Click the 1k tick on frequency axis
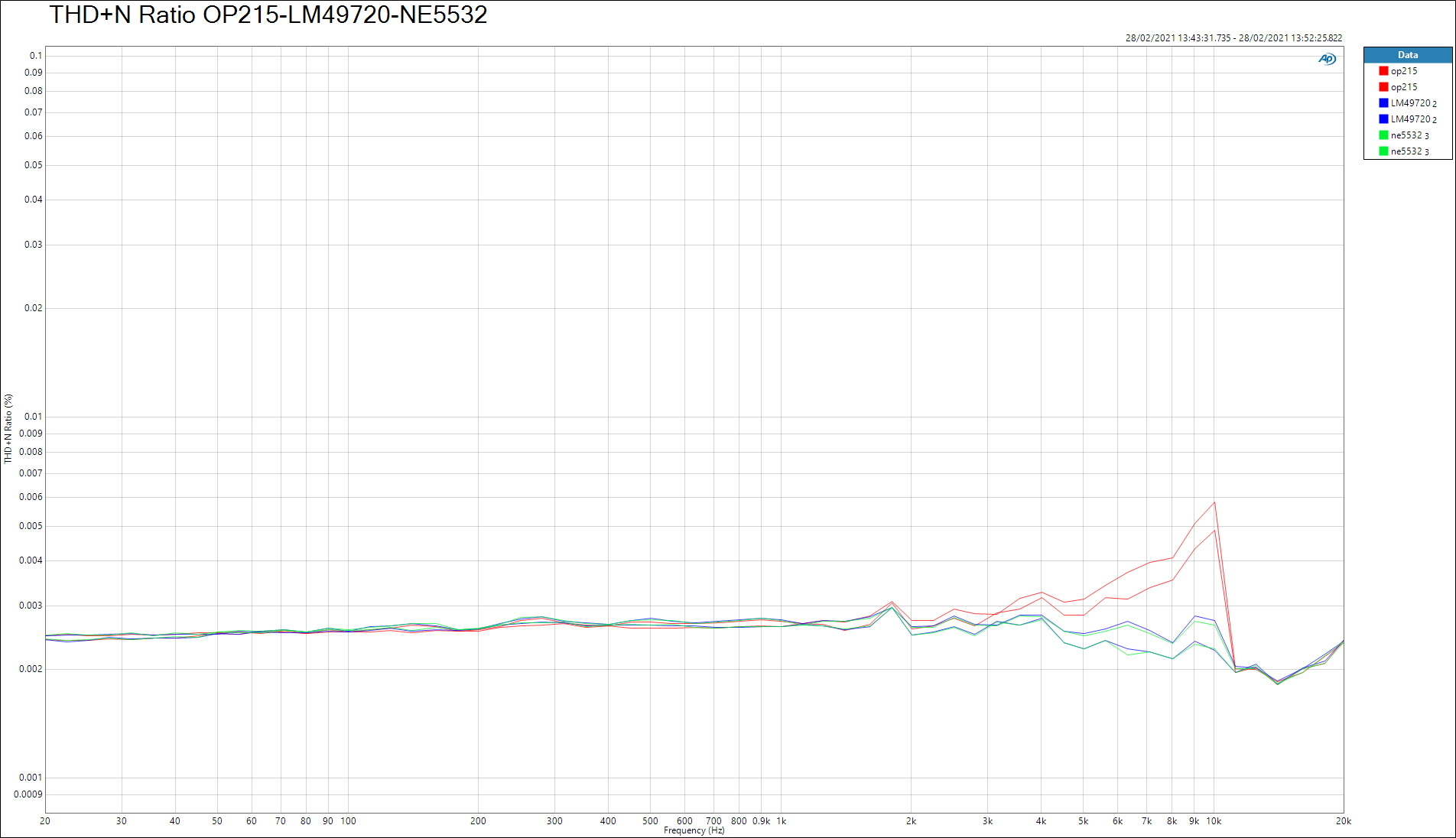This screenshot has height=838, width=1456. click(x=781, y=821)
